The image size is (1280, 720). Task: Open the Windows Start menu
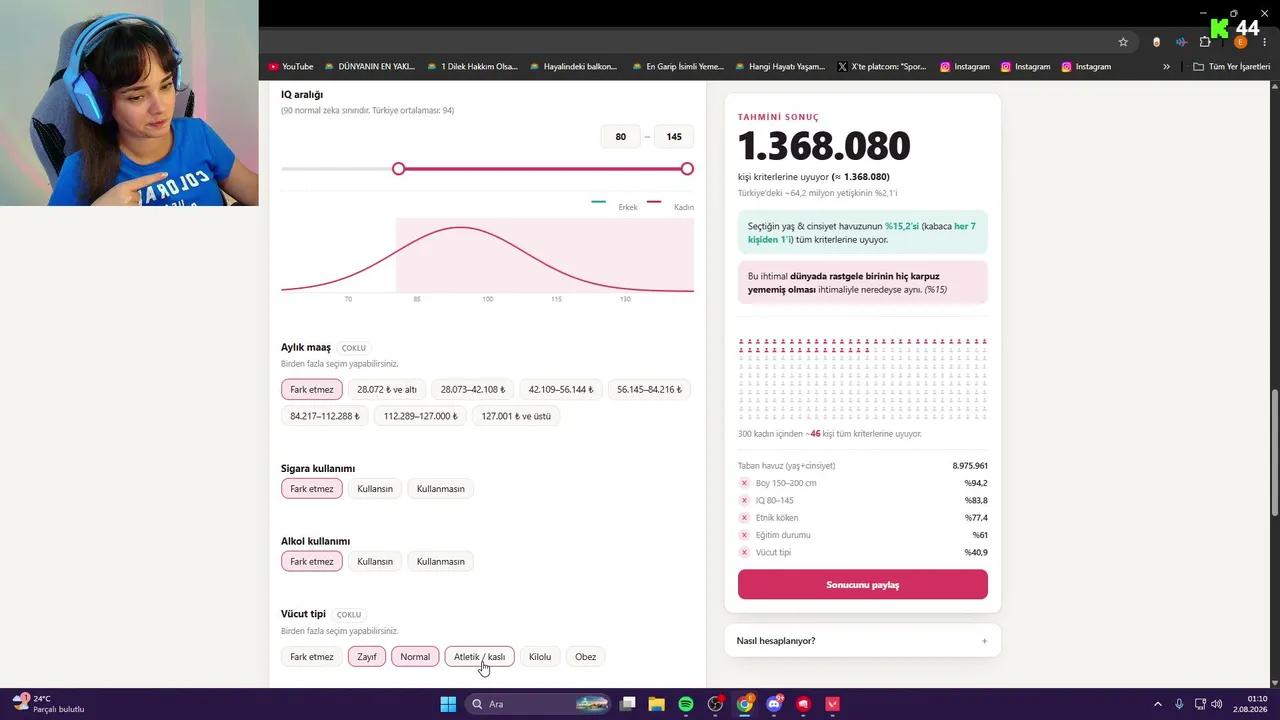(448, 704)
